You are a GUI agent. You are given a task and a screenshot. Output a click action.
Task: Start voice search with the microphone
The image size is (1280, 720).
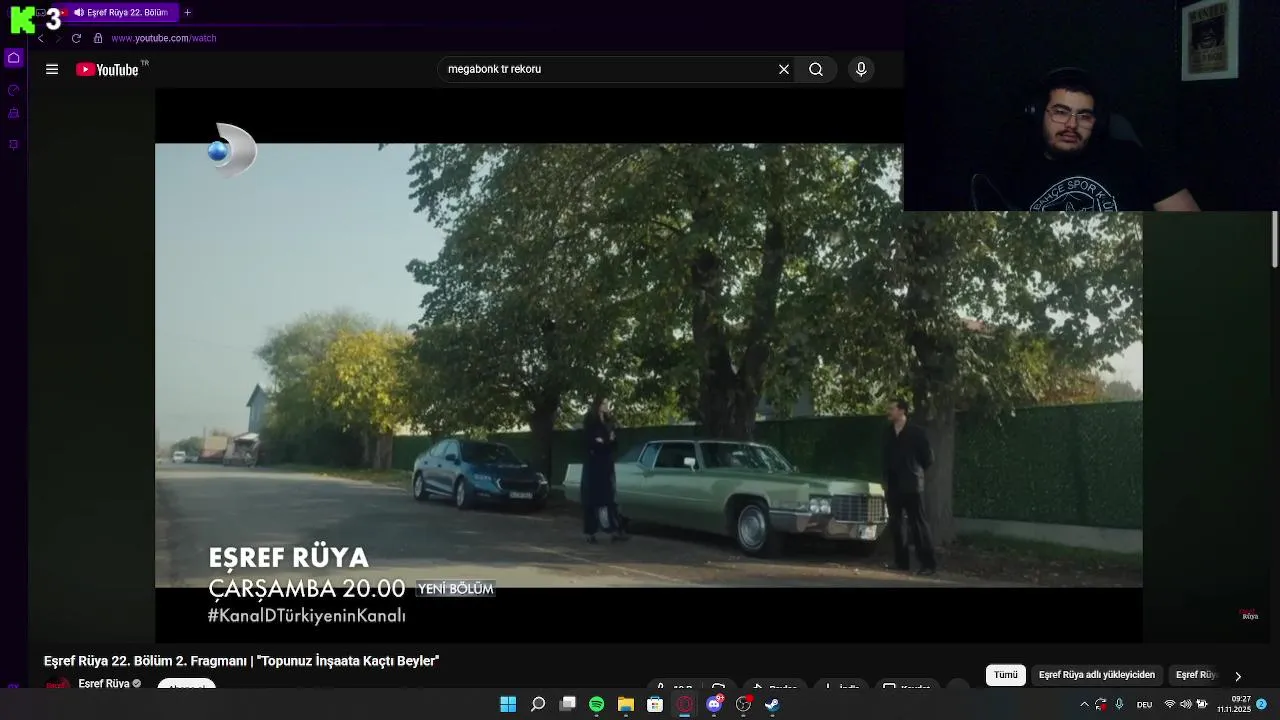coord(861,69)
